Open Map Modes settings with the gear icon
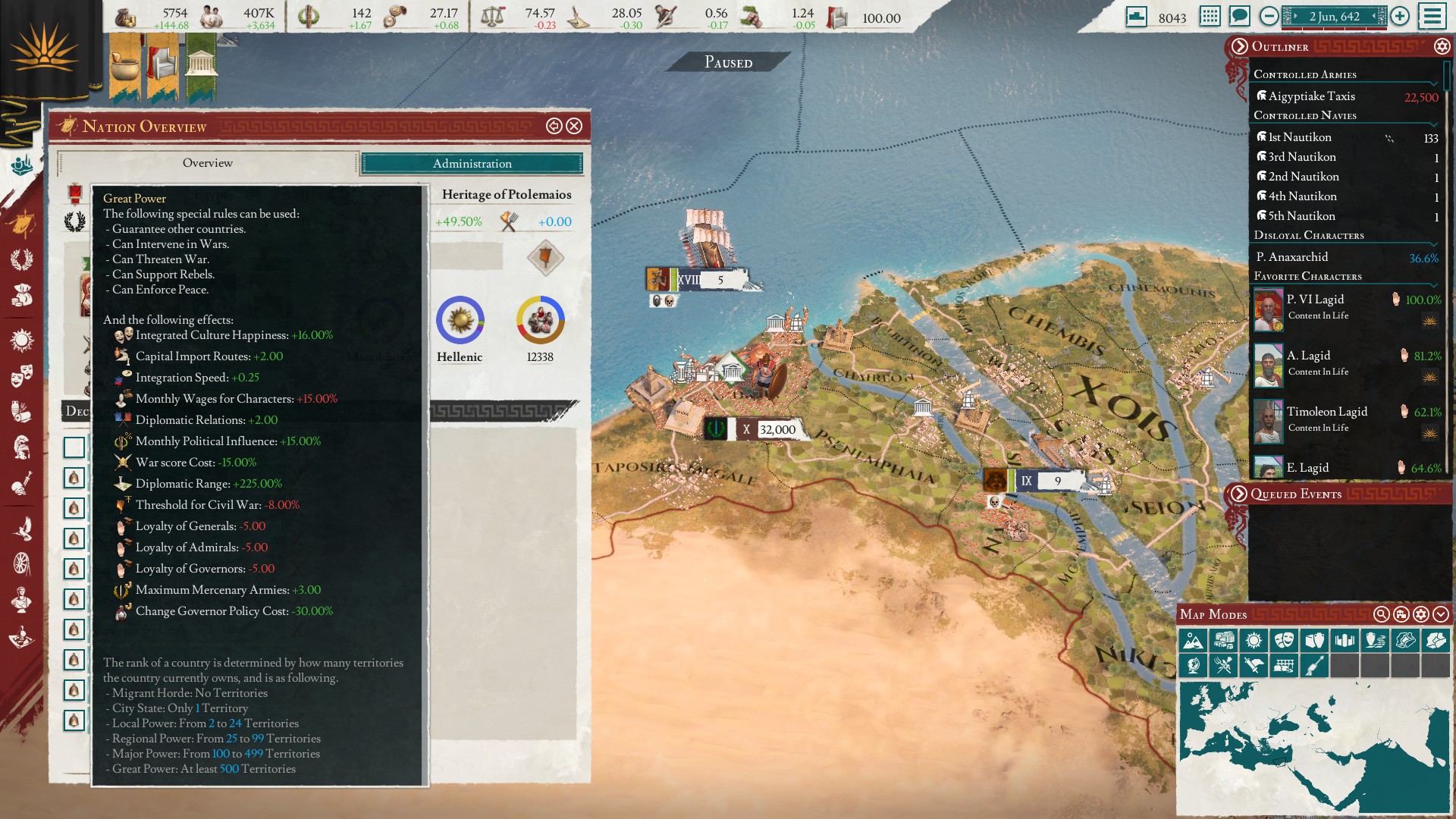 1421,614
